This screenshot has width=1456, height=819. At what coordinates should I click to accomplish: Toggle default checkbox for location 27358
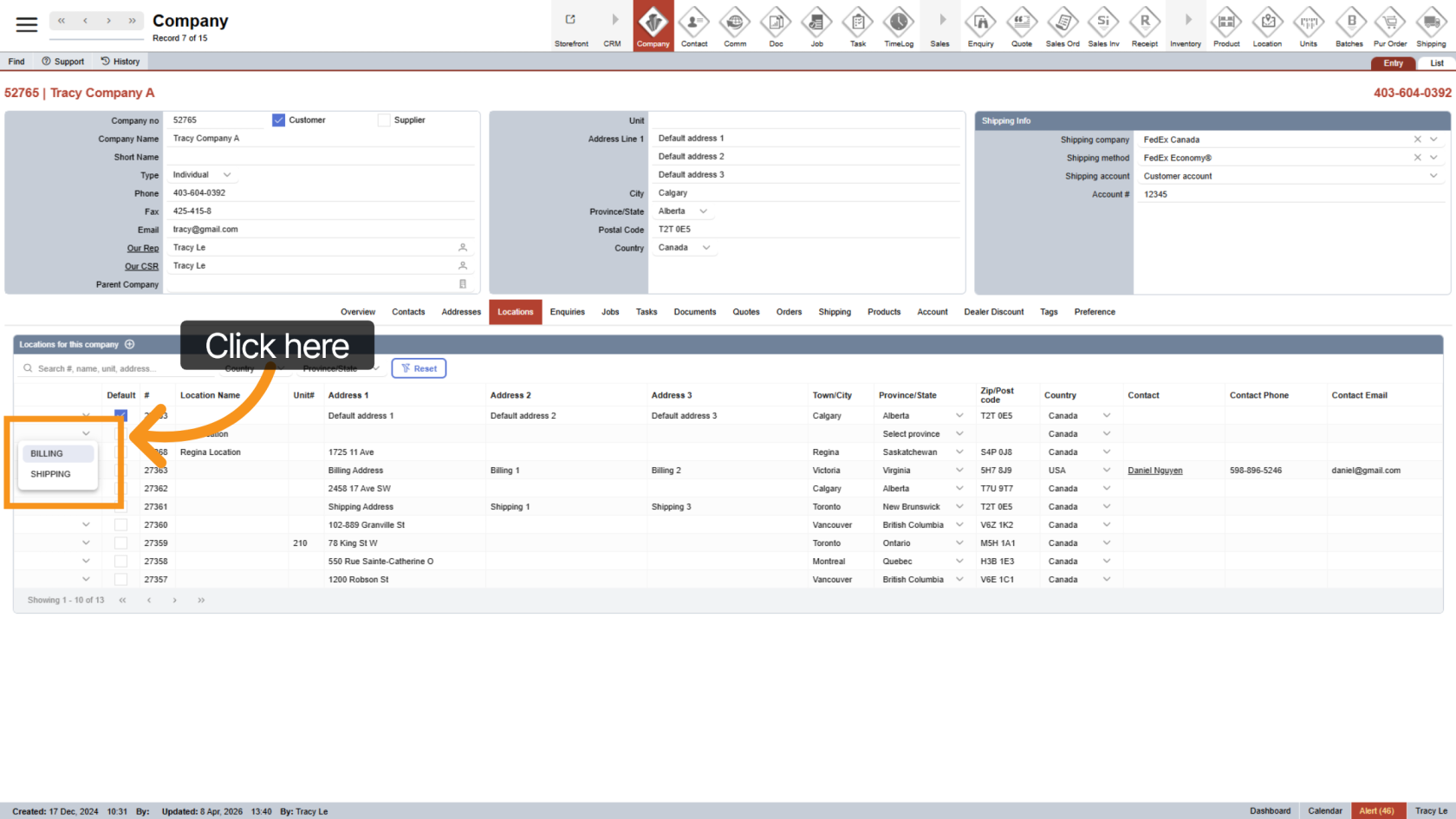(x=120, y=562)
